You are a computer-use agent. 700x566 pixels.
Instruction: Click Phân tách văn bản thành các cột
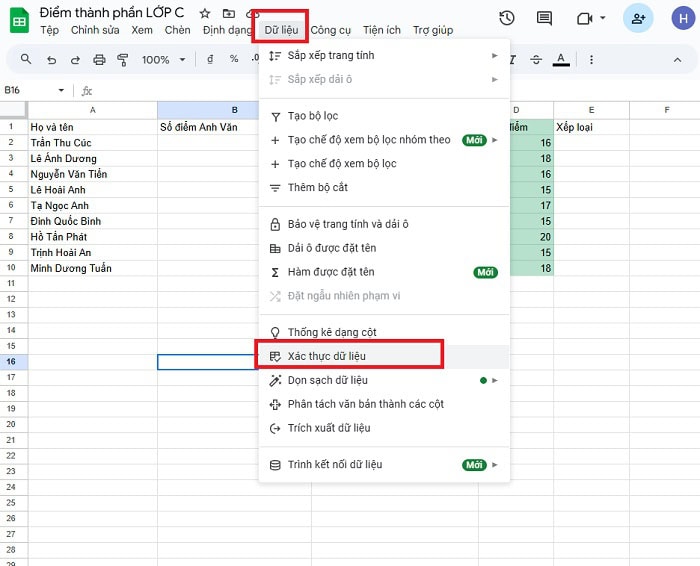365,404
